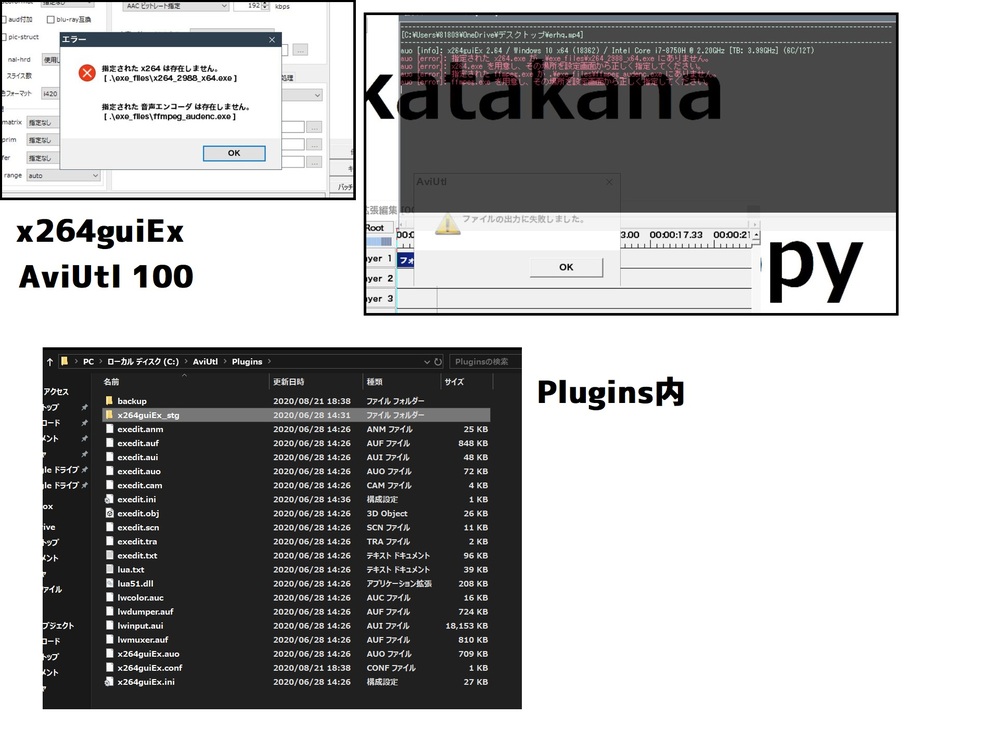Select the backup folder icon
This screenshot has width=999, height=729.
tap(110, 401)
